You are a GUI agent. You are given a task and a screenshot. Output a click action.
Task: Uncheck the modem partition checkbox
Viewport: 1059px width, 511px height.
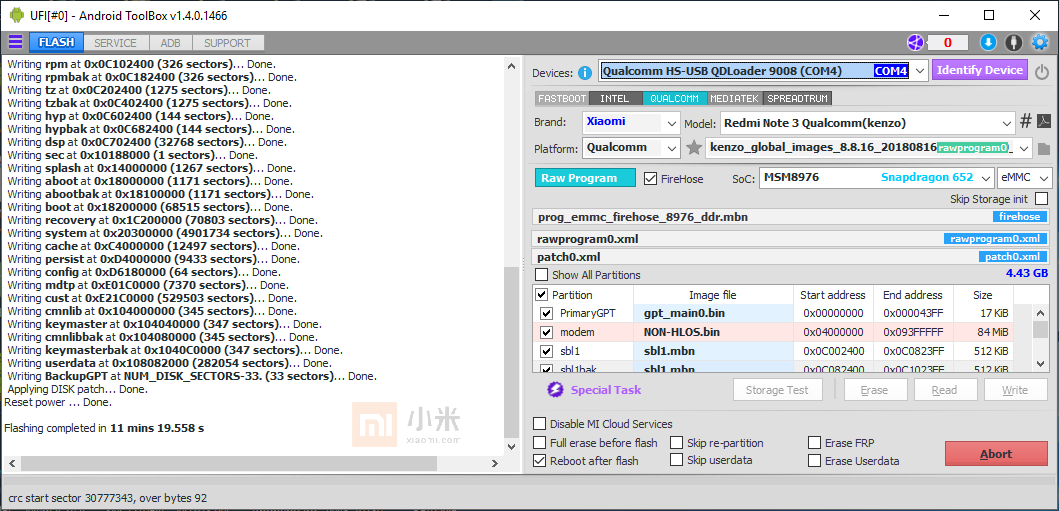click(546, 332)
